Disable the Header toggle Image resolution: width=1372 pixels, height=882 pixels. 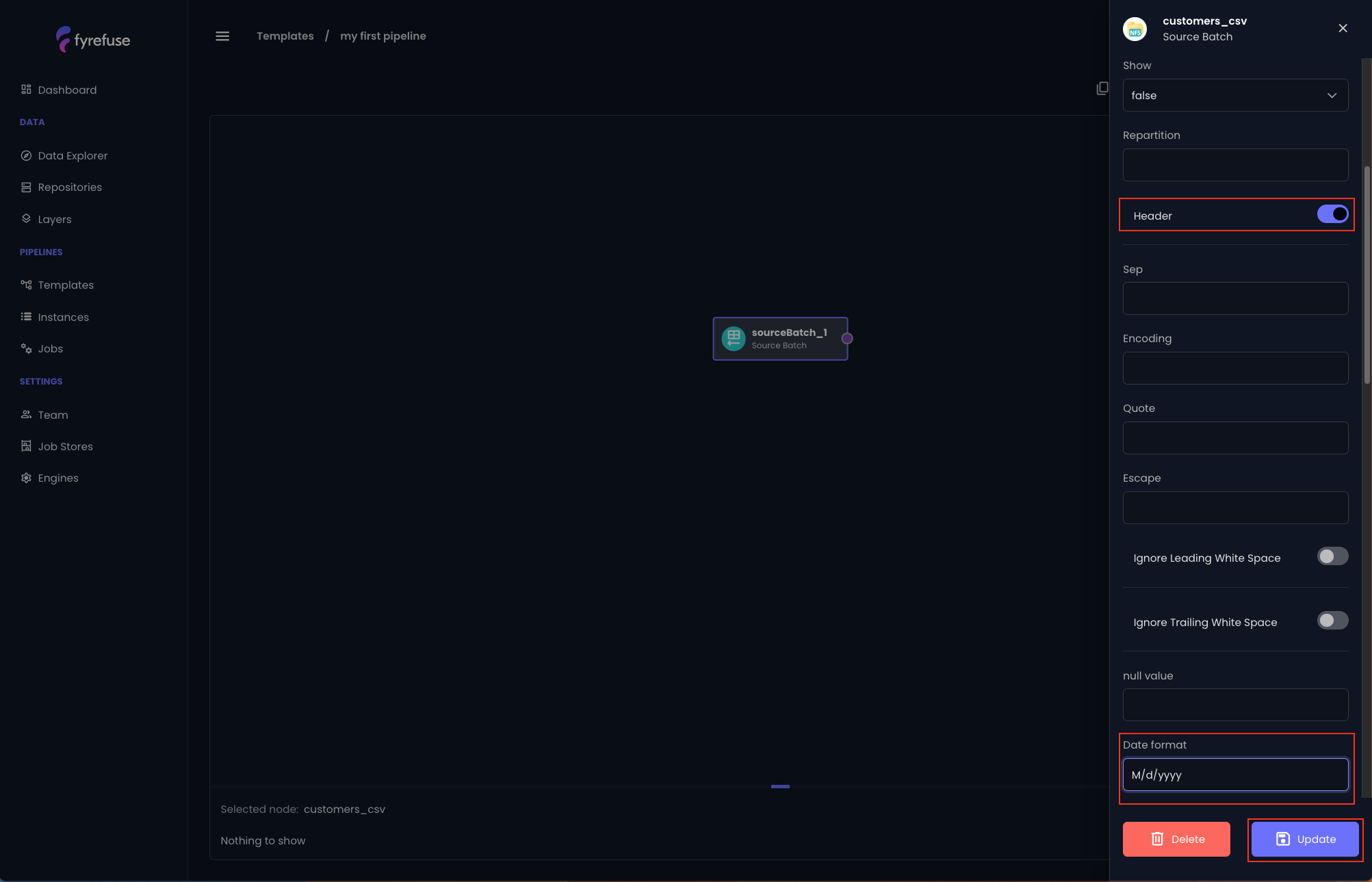[x=1332, y=214]
